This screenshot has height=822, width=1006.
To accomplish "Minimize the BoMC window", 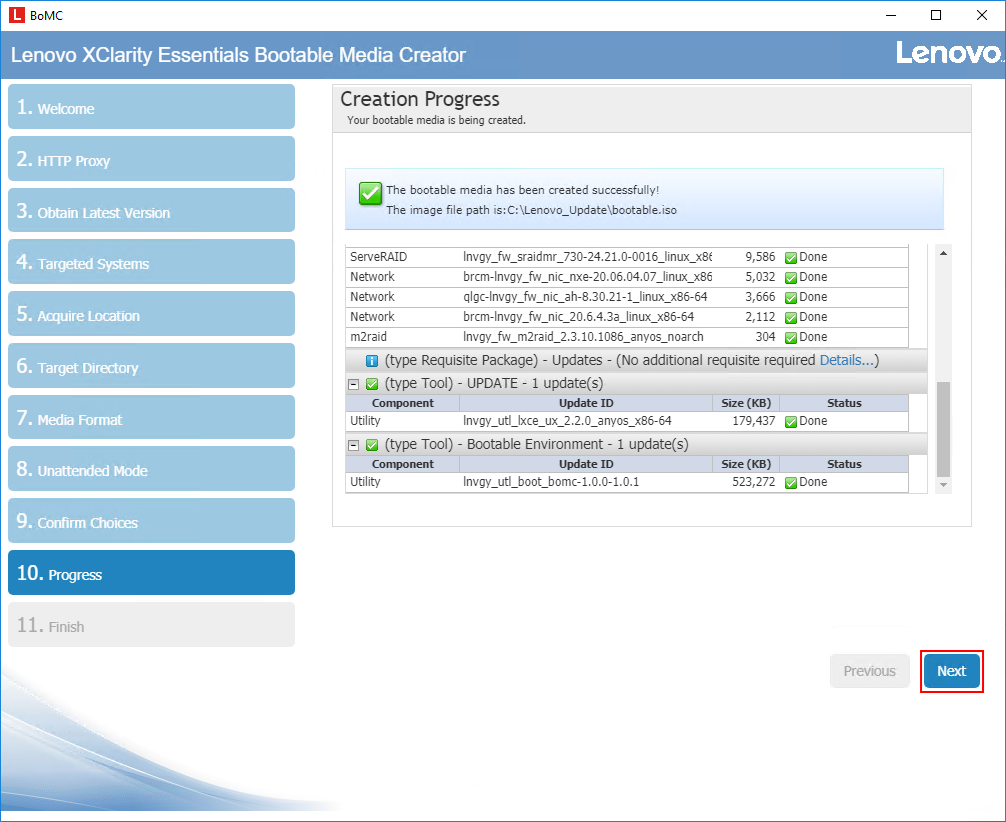I will [891, 15].
